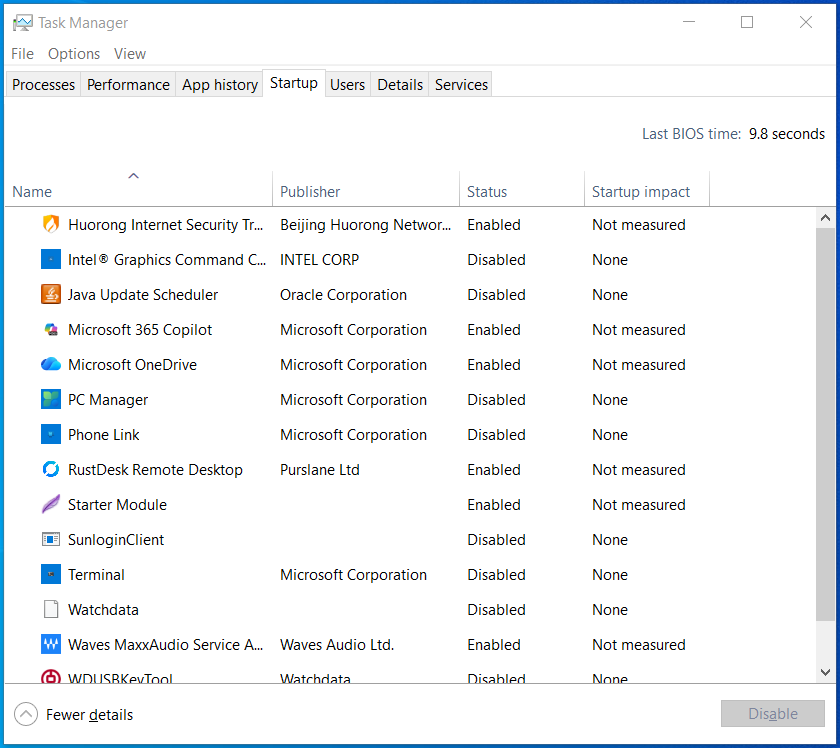Select the Phone Link name
The height and width of the screenshot is (748, 840).
[x=103, y=435]
